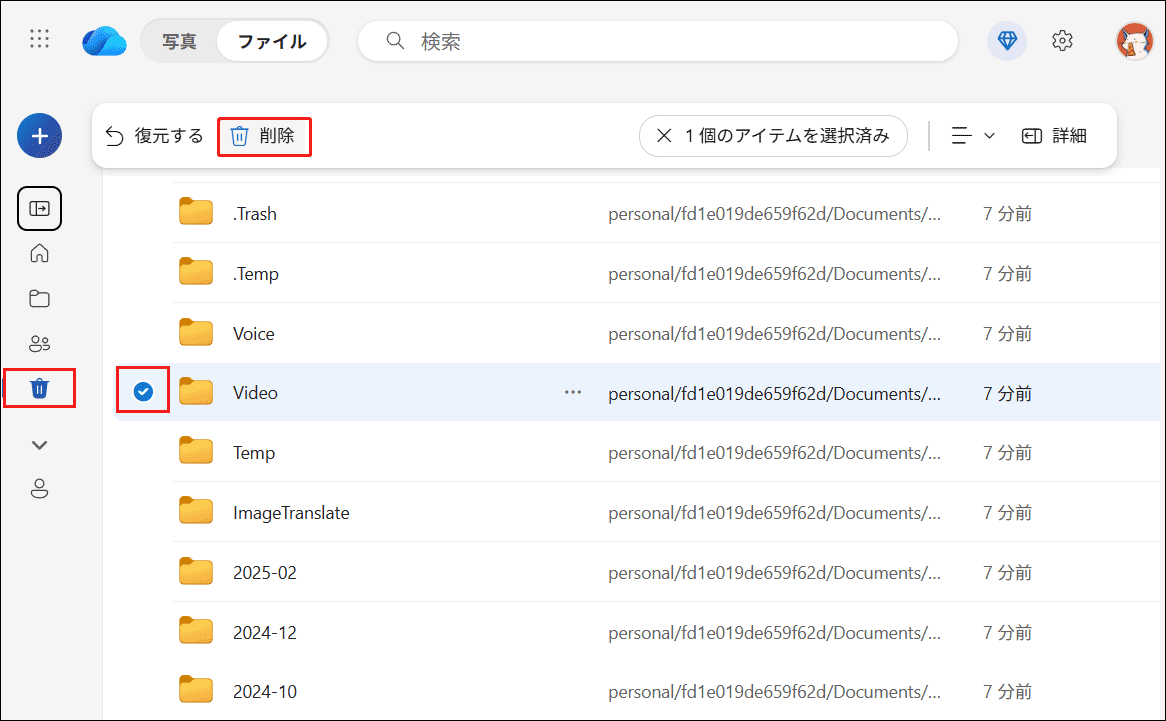Open Settings via the gear icon
Screen dimensions: 1166x721
tap(1062, 40)
